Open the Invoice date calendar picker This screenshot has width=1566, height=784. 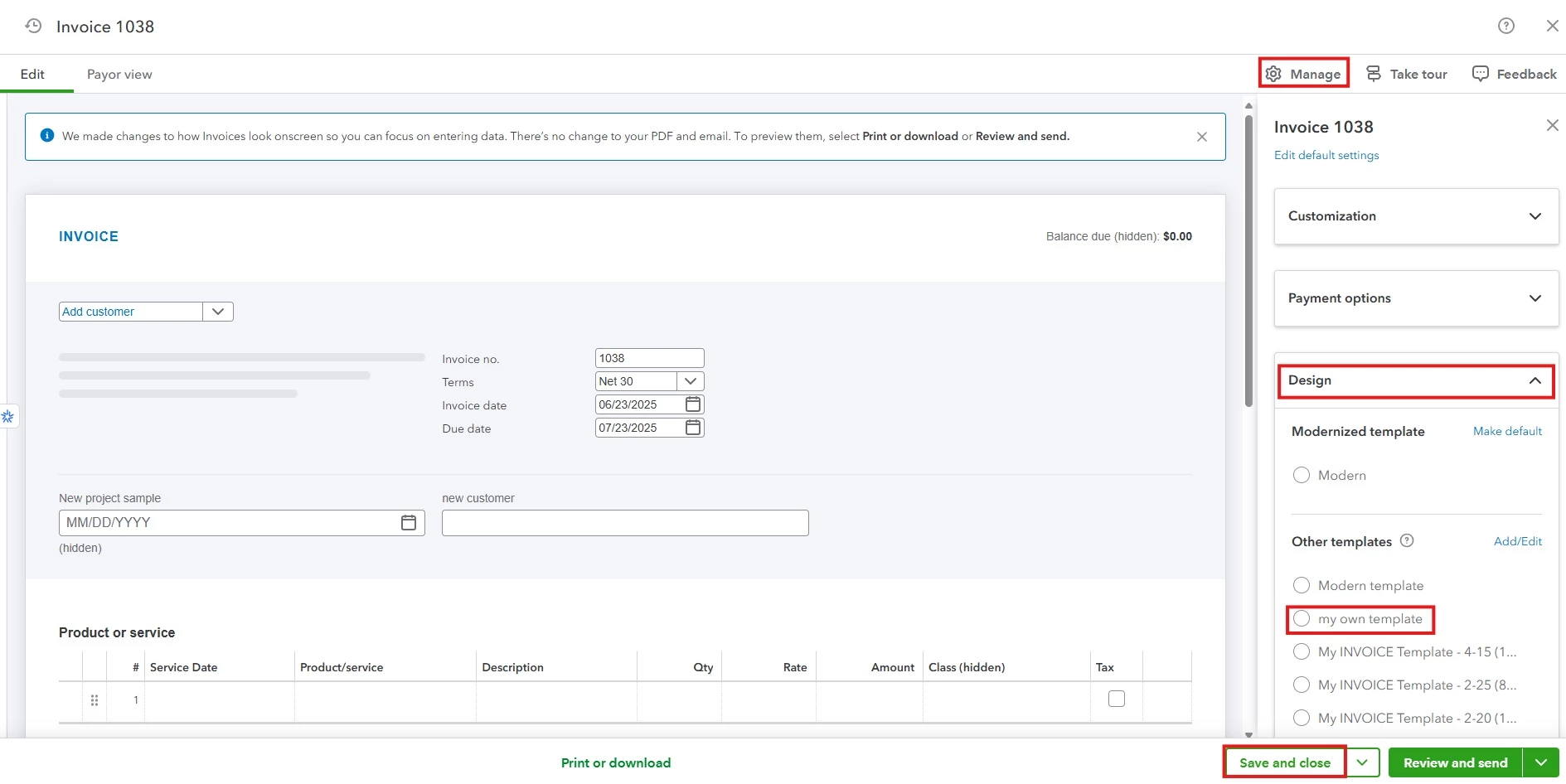[x=693, y=404]
